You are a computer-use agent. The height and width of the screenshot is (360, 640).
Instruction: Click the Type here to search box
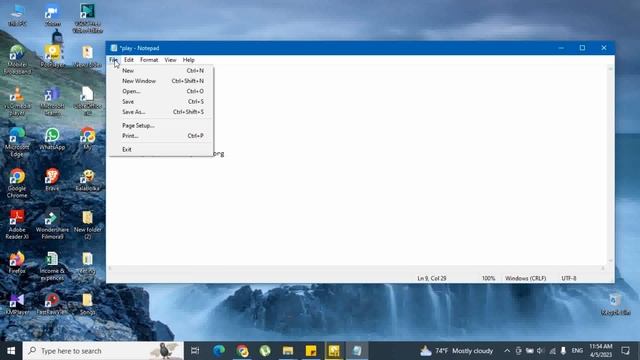(x=103, y=351)
